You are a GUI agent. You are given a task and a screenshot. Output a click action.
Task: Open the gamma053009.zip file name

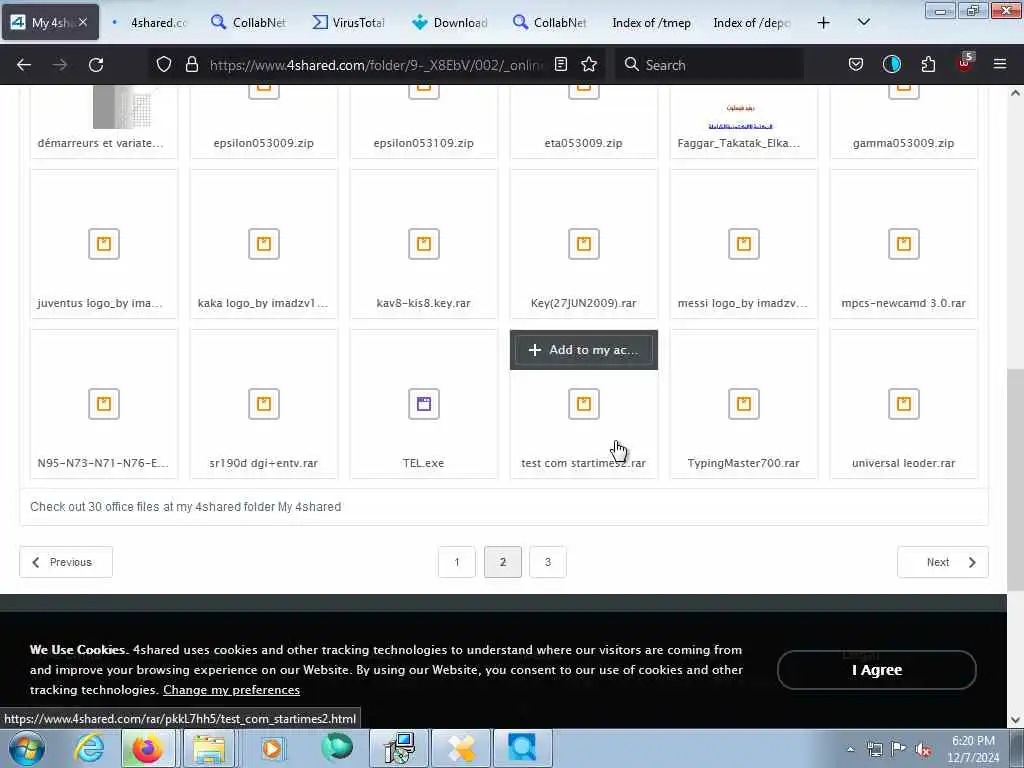[904, 143]
